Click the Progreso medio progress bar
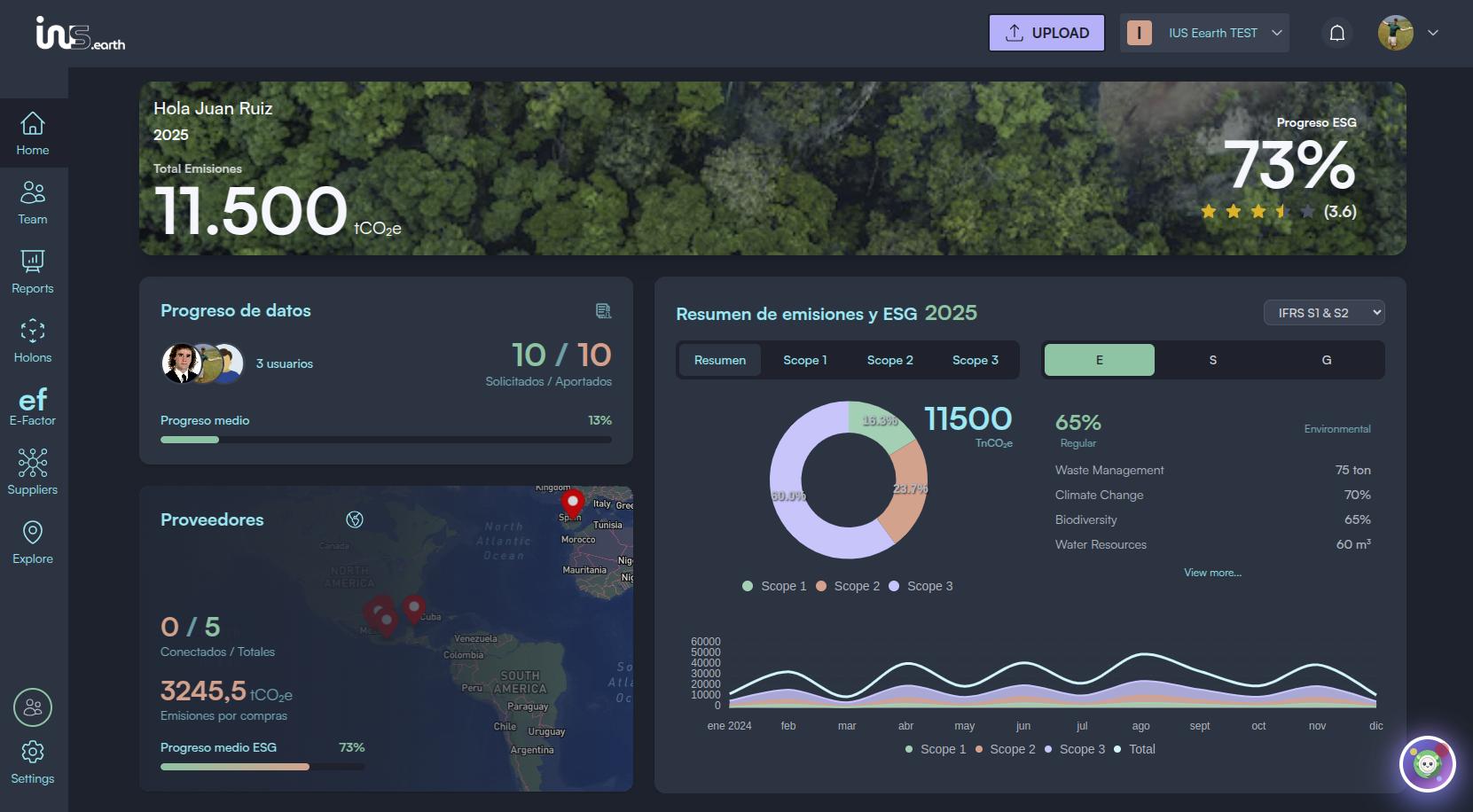This screenshot has width=1473, height=812. (x=386, y=440)
